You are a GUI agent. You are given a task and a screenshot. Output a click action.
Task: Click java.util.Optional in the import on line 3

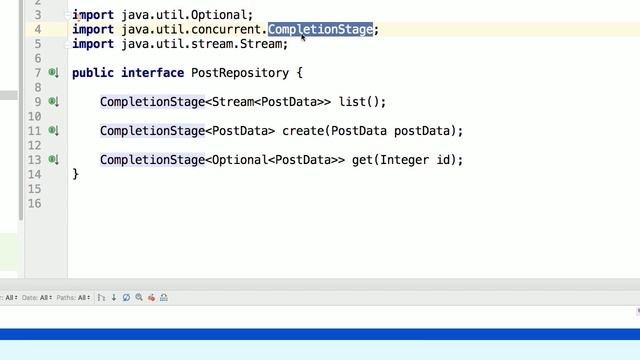click(184, 15)
